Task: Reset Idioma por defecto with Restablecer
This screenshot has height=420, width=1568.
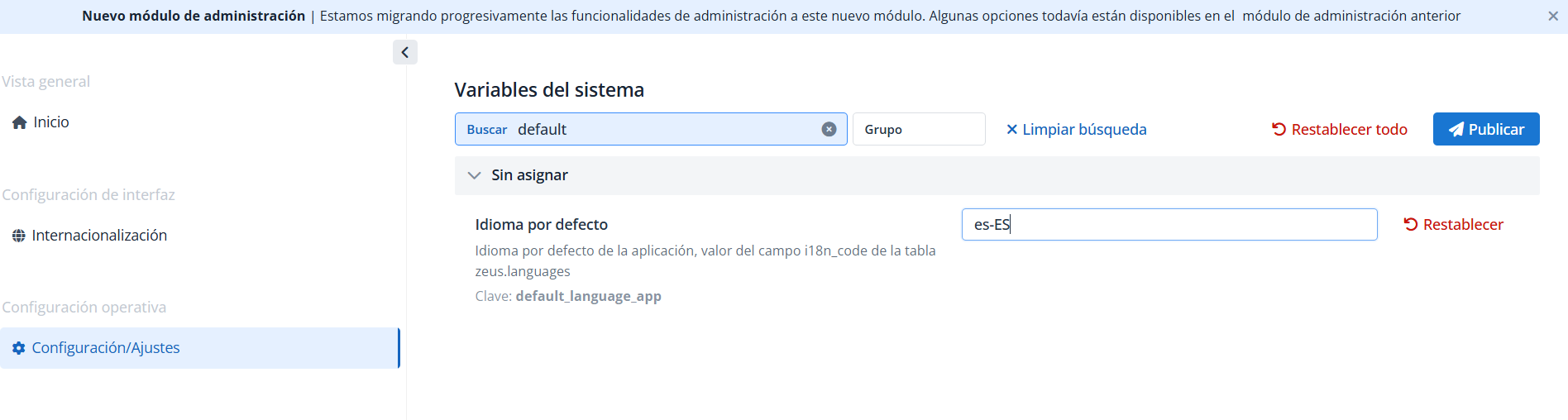Action: pos(1453,224)
